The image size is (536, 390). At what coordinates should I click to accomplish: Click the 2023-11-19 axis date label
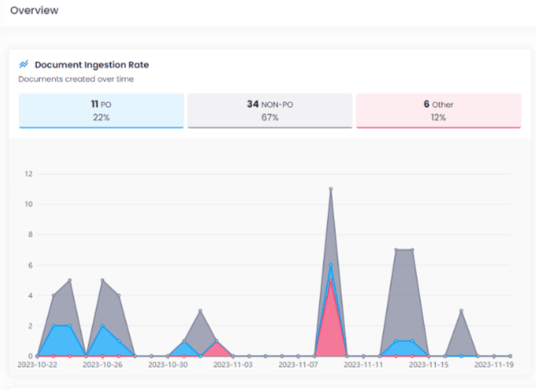(494, 365)
